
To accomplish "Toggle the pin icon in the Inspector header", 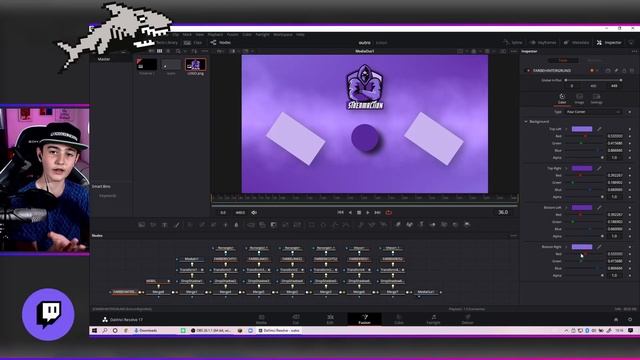I will 616,71.
